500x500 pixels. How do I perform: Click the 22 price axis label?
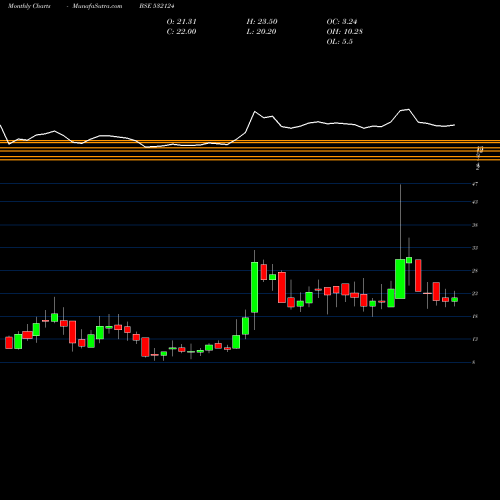pyautogui.click(x=475, y=293)
